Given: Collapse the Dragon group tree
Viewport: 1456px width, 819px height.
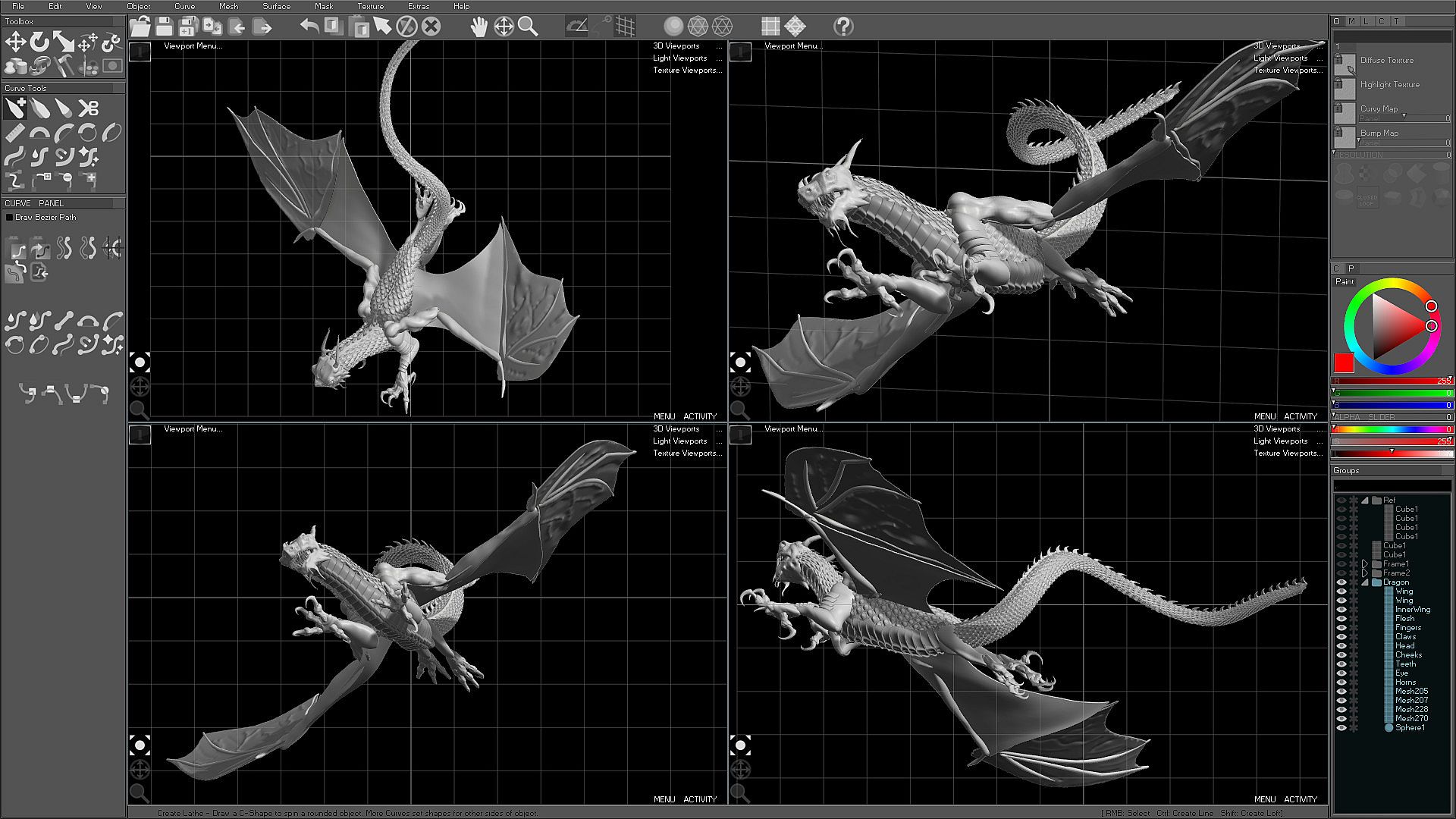Looking at the screenshot, I should click(x=1365, y=582).
